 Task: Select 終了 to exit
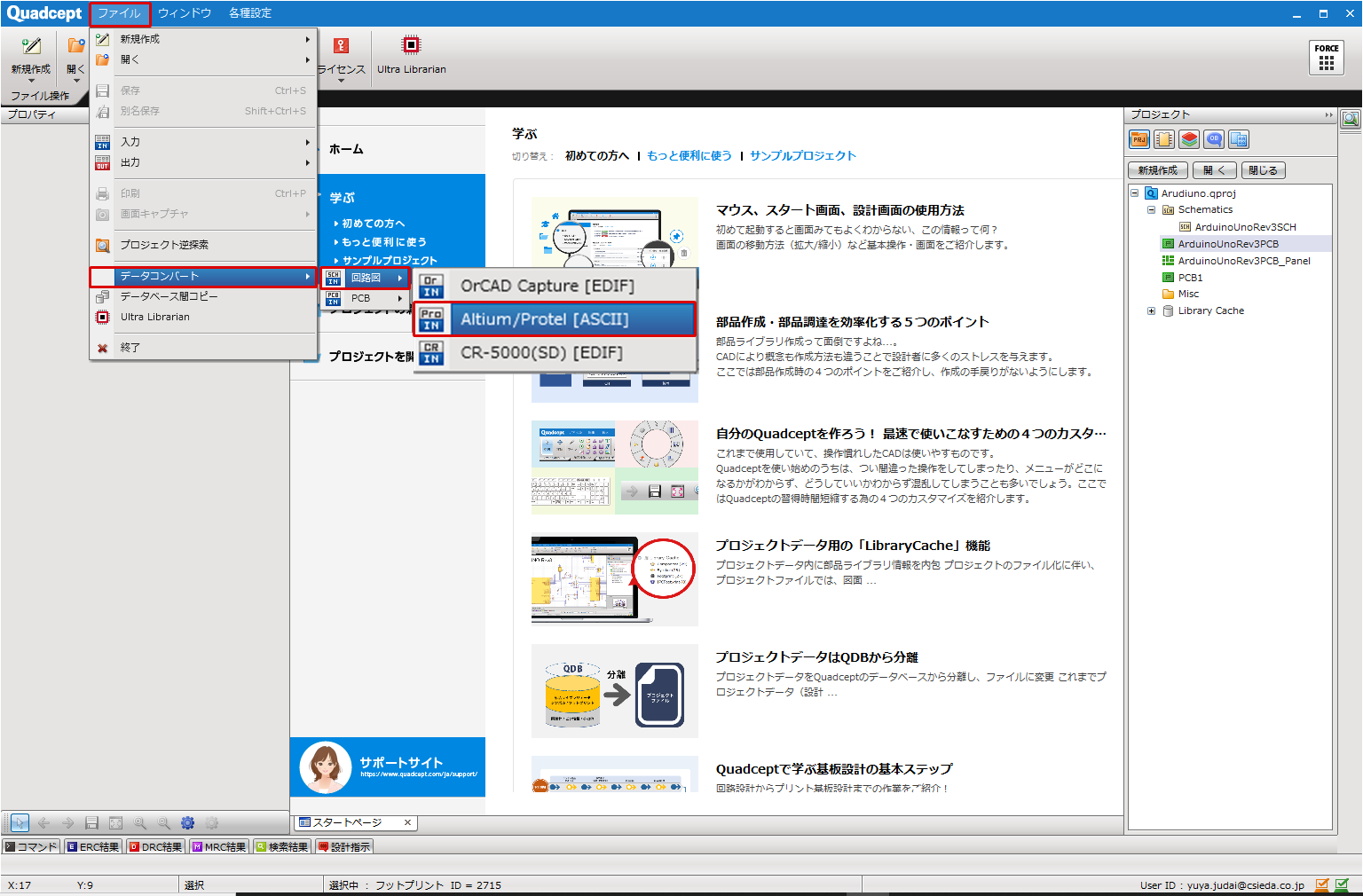[x=203, y=348]
